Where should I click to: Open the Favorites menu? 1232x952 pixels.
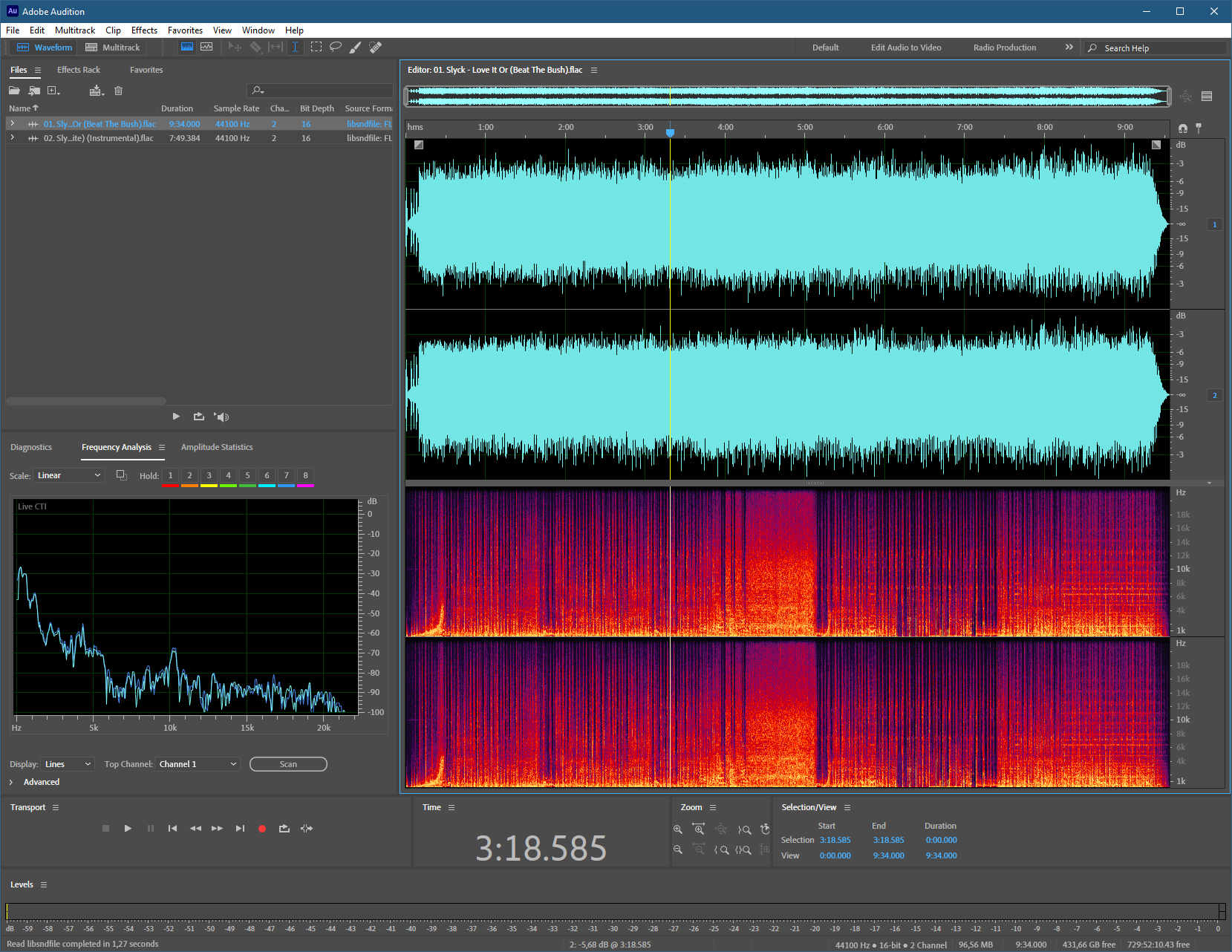tap(185, 30)
